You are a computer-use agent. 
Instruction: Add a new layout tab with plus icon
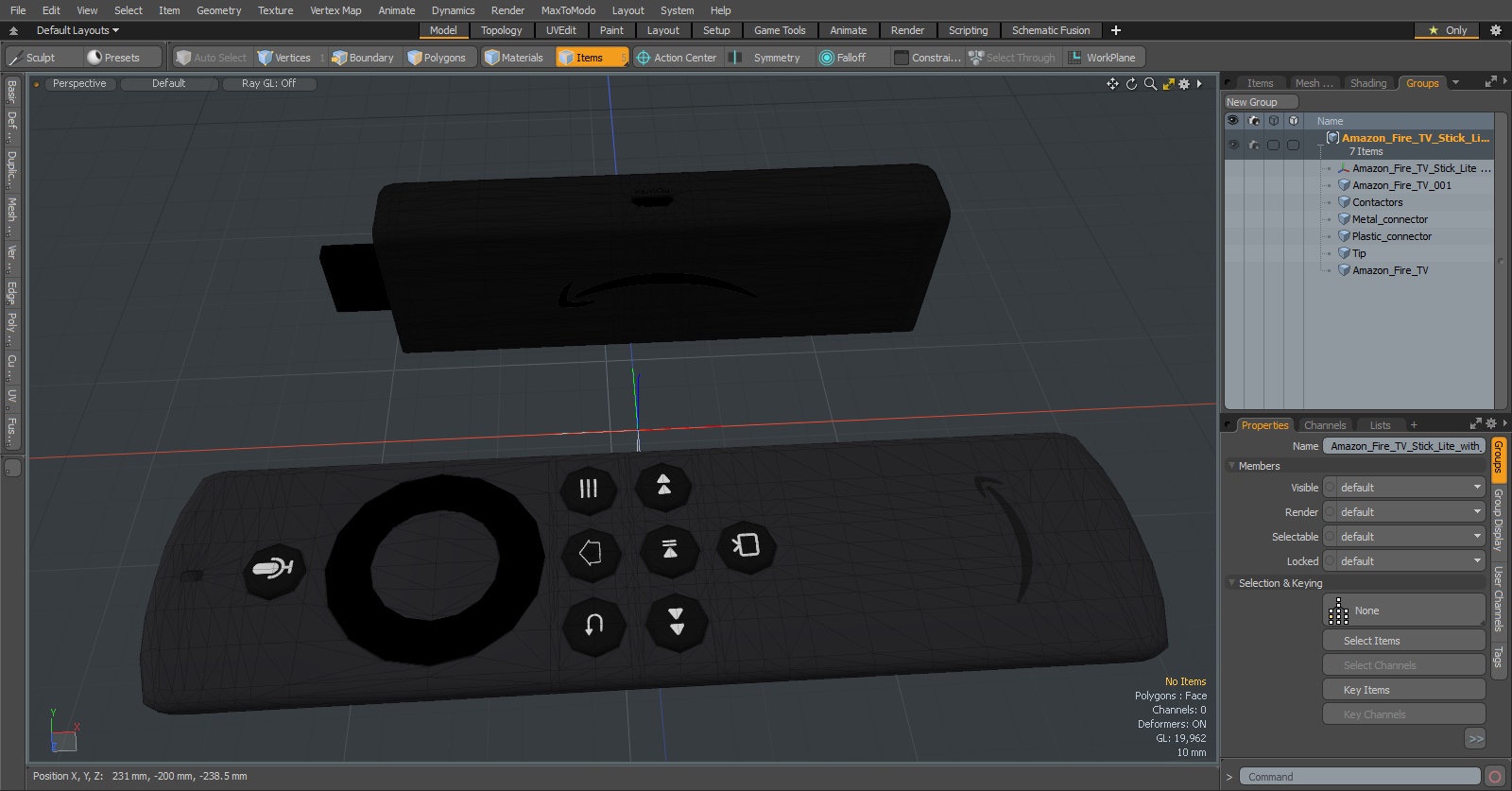click(x=1116, y=30)
